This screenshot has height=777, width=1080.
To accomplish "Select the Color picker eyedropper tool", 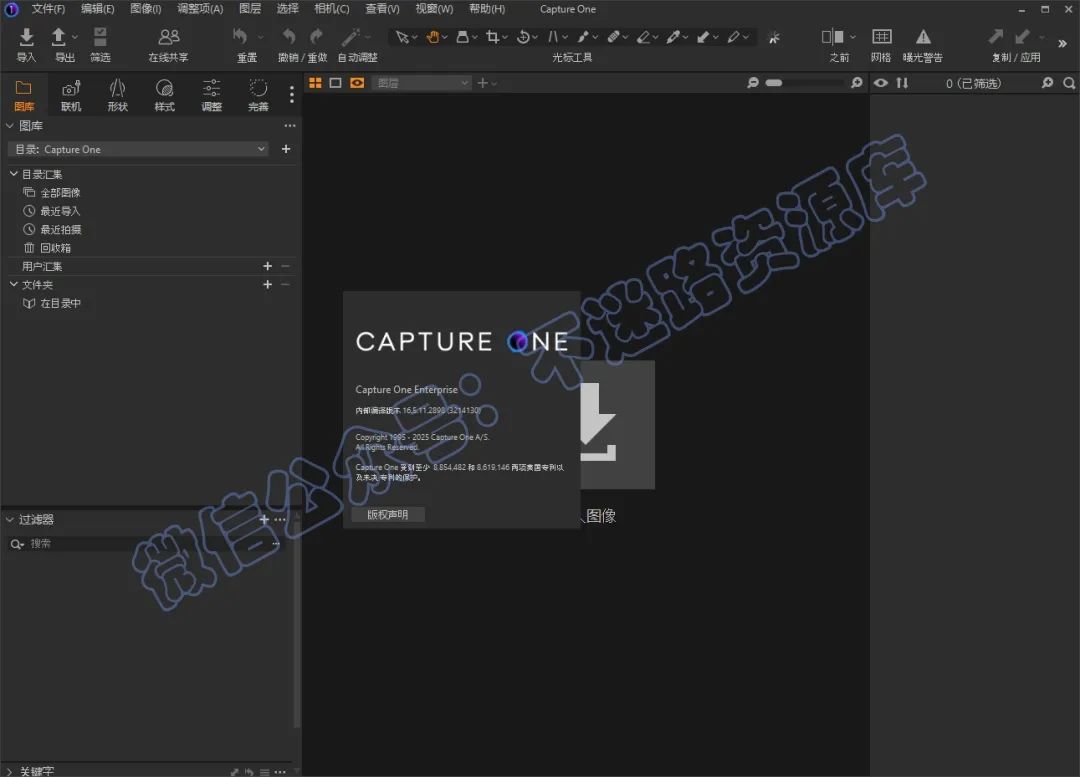I will pyautogui.click(x=673, y=37).
